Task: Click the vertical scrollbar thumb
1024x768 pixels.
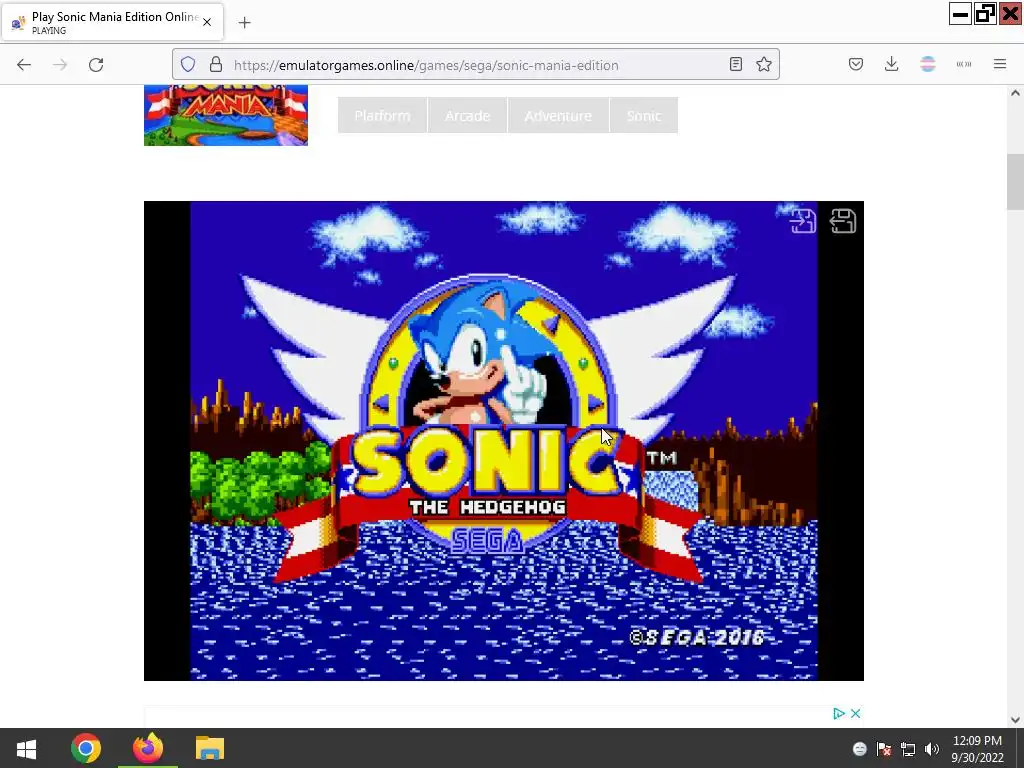Action: [x=1015, y=182]
